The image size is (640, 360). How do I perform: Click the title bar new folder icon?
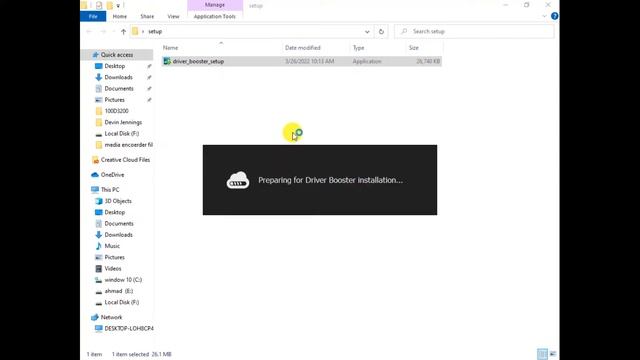[109, 5]
